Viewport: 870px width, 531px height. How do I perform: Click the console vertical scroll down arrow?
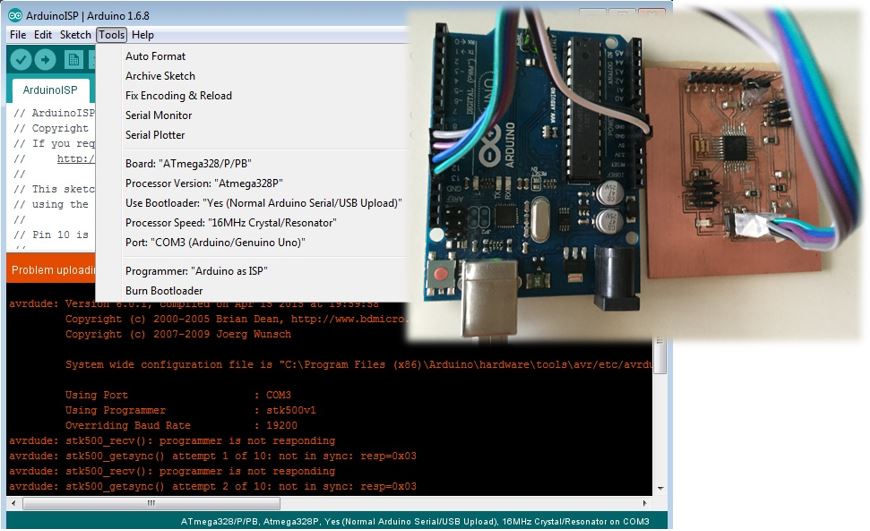point(660,488)
